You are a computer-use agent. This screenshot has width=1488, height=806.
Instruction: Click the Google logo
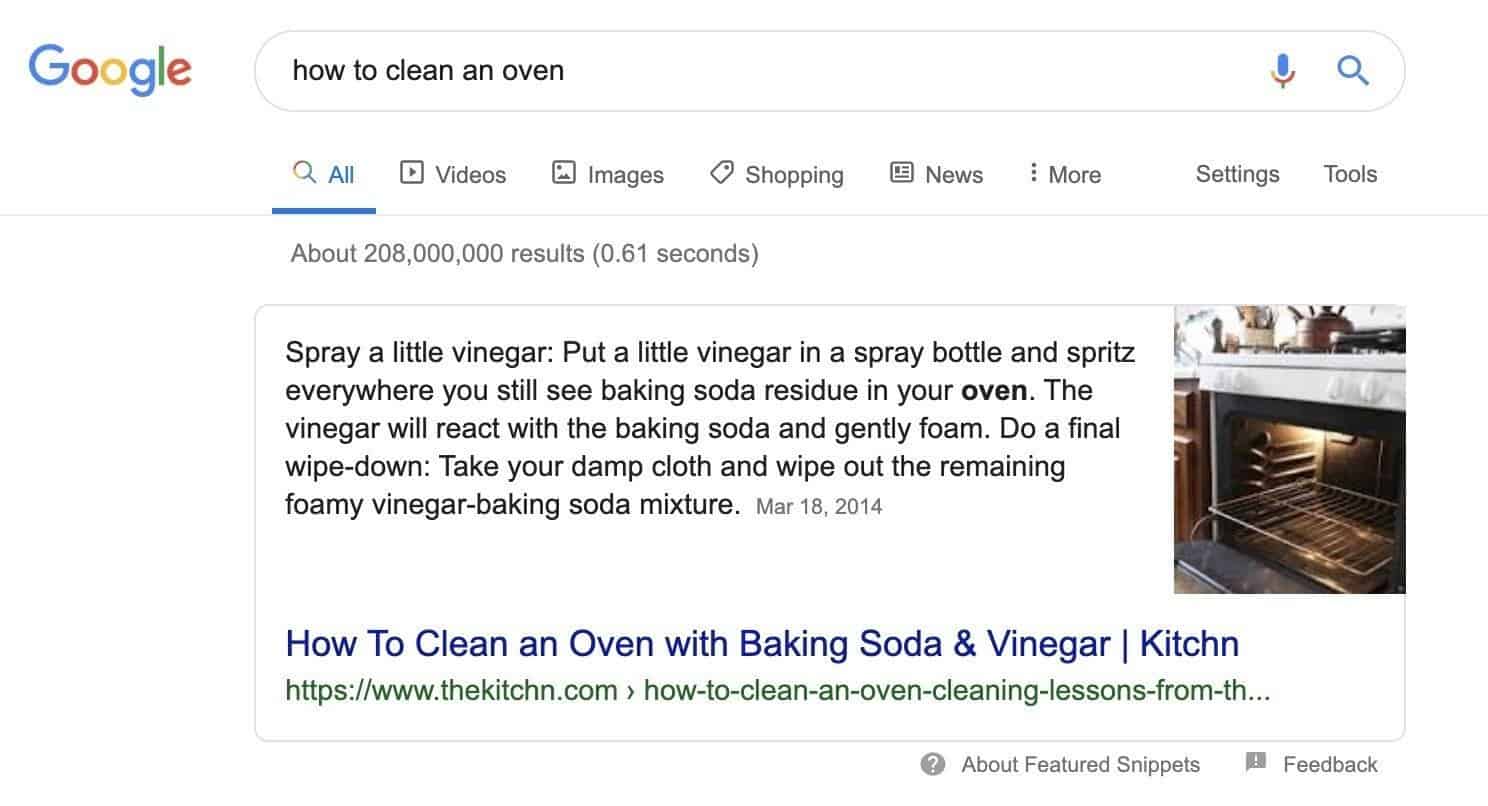(x=110, y=69)
